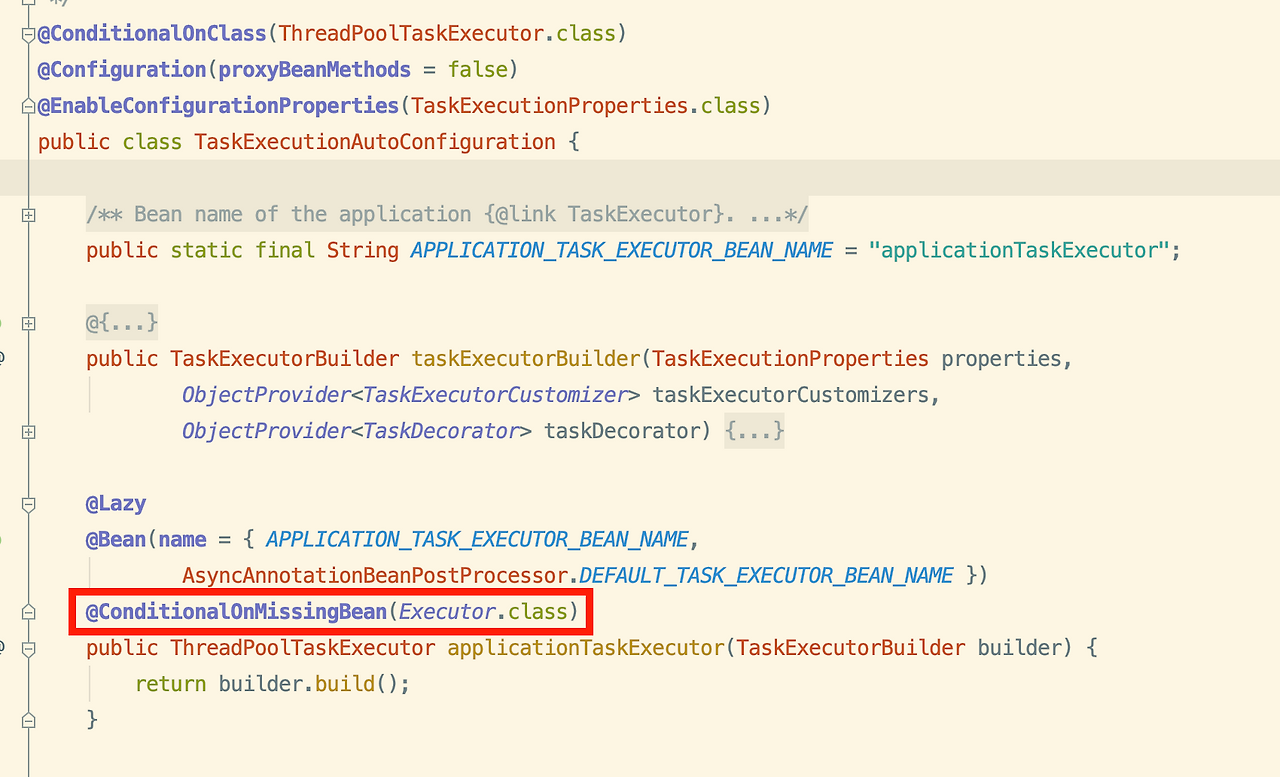Click the APPLICATION_TASK_EXECUTOR_BEAN_NAME constant declaration
The height and width of the screenshot is (777, 1280).
pos(621,250)
